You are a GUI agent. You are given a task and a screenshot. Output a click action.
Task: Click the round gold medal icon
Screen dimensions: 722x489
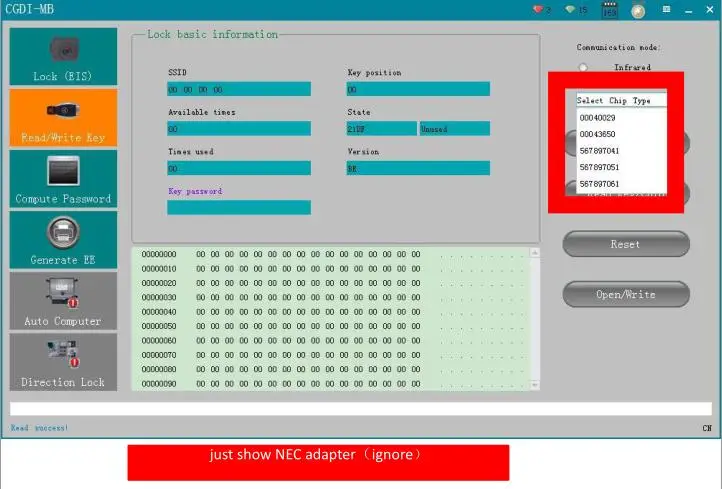[638, 11]
